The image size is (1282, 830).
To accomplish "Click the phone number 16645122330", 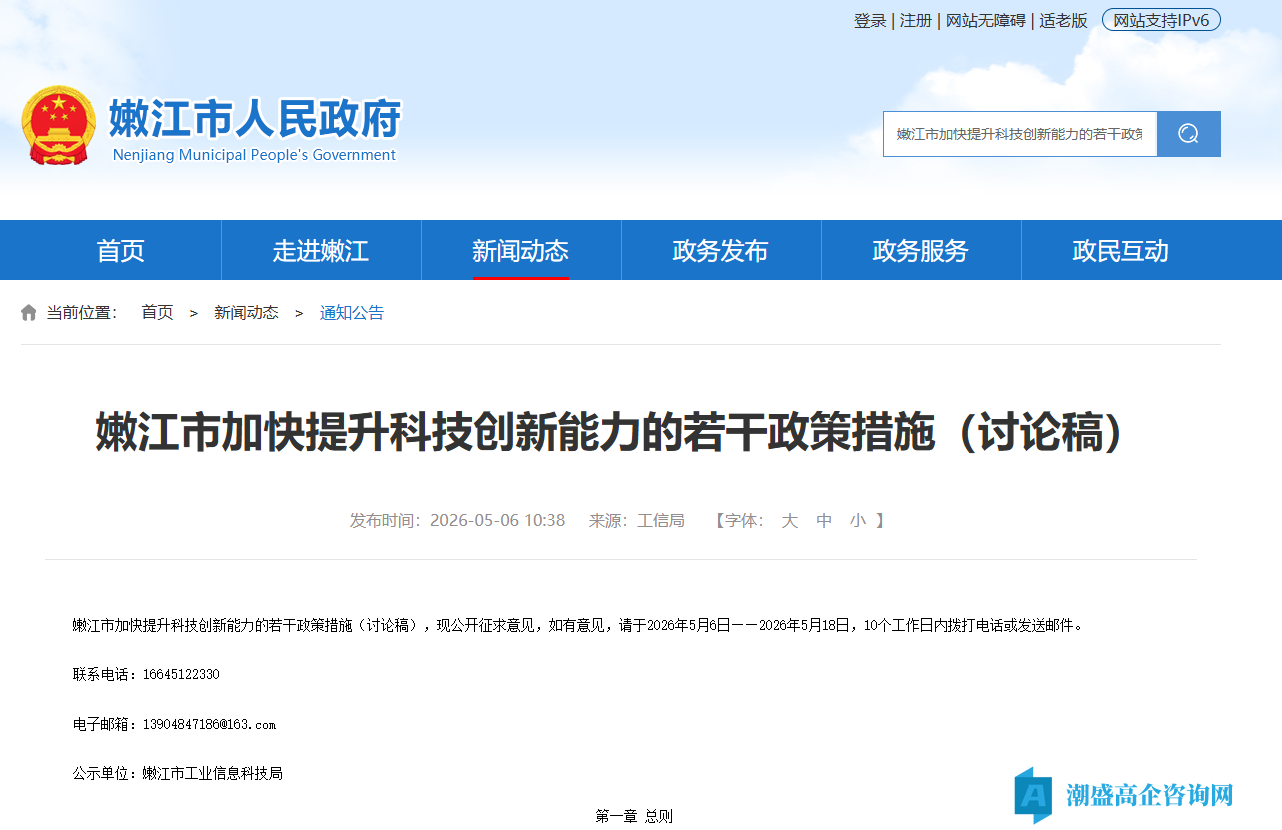I will [181, 674].
